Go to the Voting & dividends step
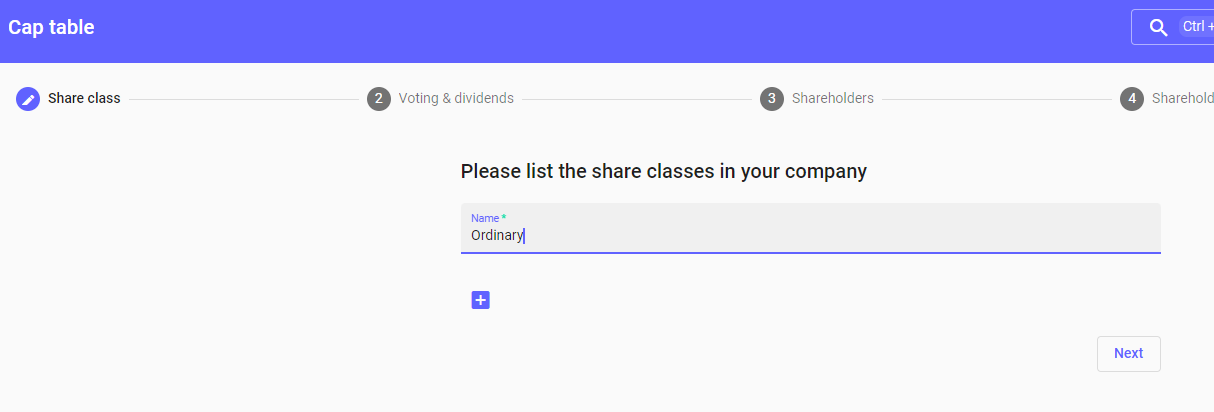Screen dimensions: 1214x412 pos(456,99)
